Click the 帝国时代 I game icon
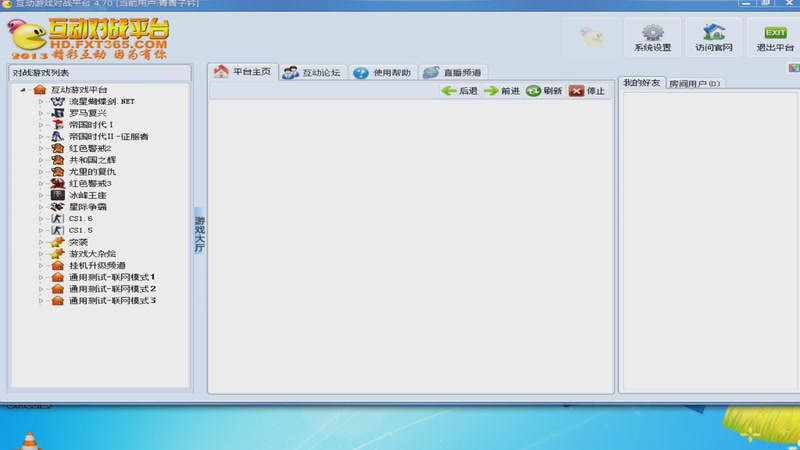 click(x=58, y=124)
